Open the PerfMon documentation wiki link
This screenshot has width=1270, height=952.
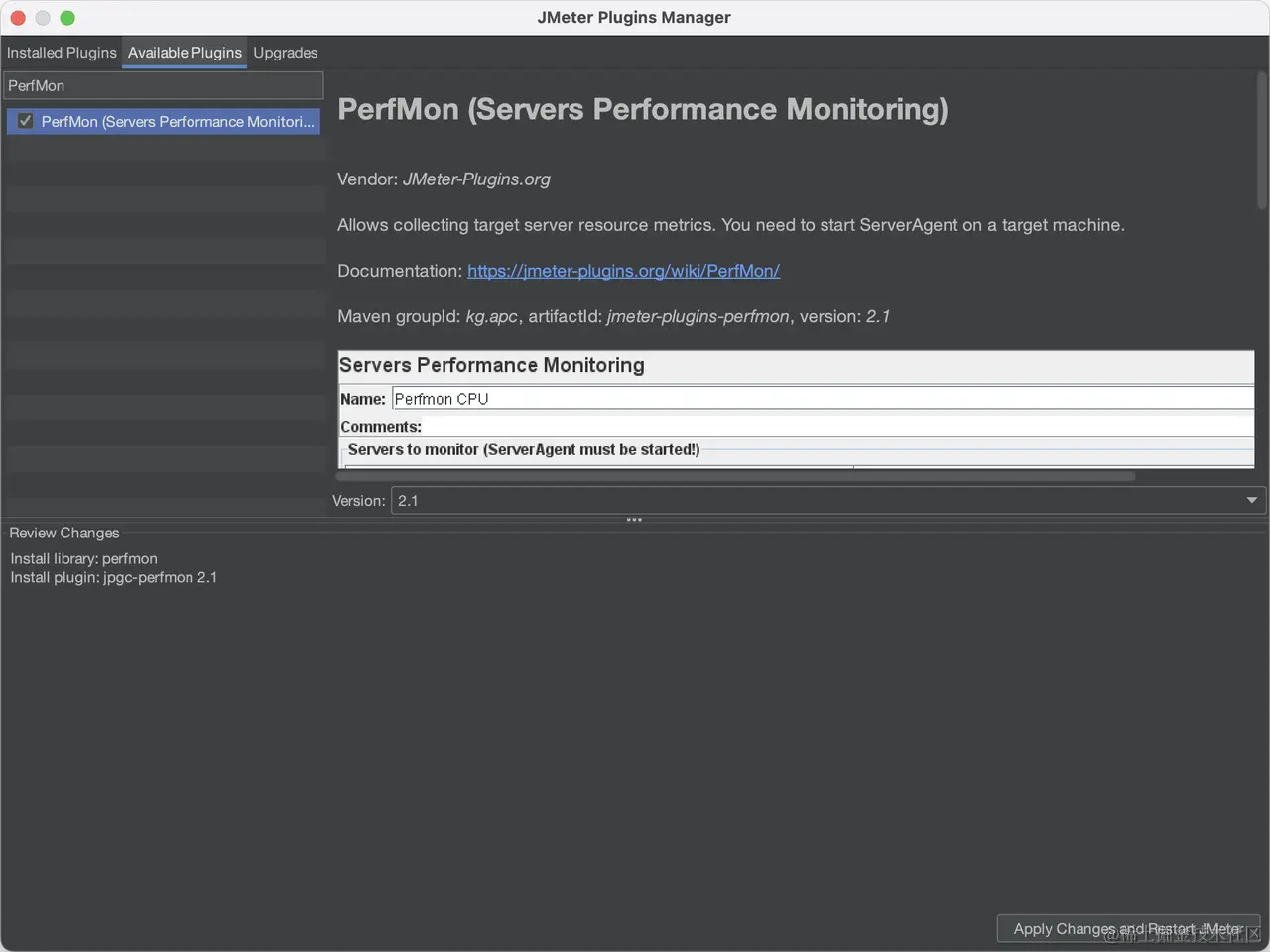623,271
